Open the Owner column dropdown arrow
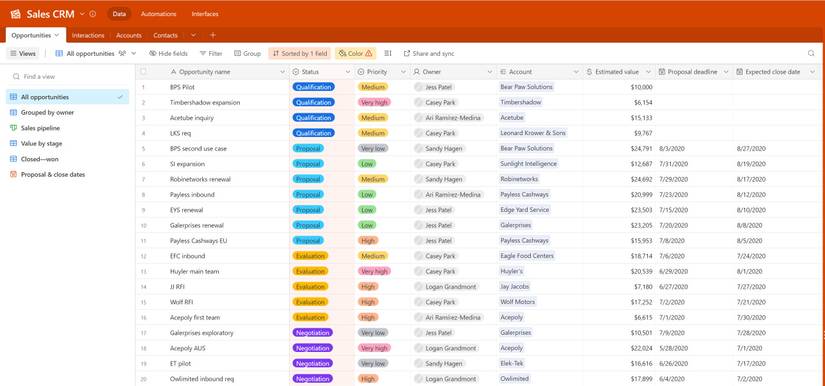The image size is (825, 386). tap(490, 72)
